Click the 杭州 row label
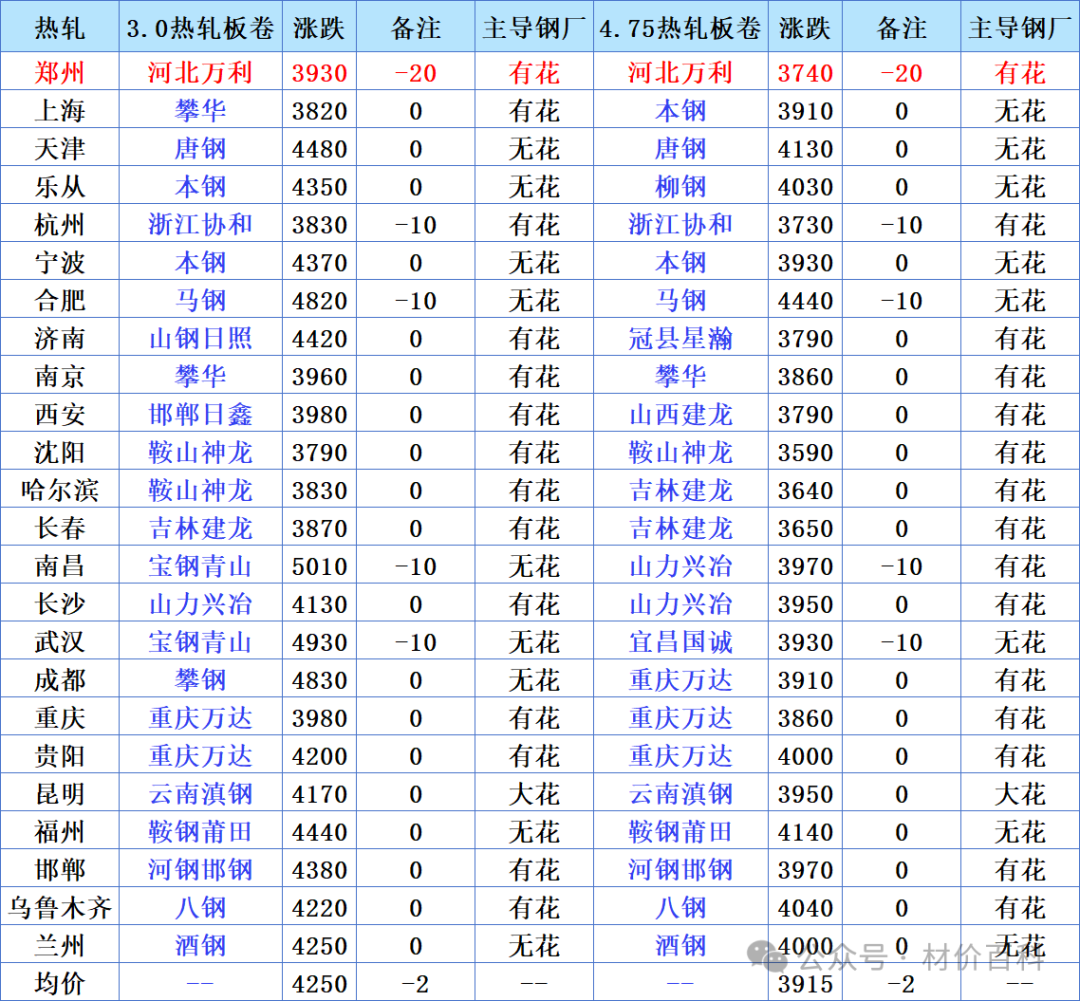 (60, 224)
